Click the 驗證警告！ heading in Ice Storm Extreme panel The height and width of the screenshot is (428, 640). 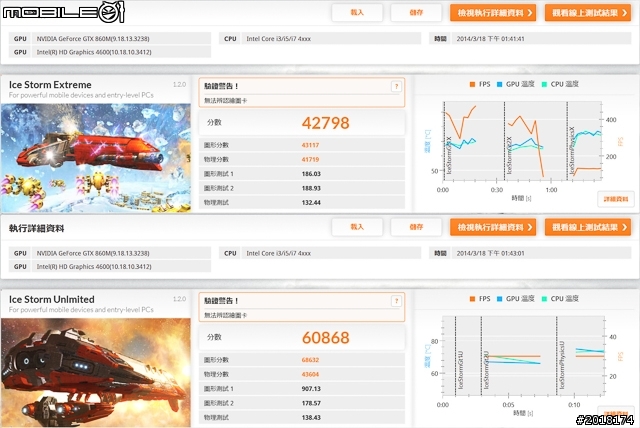tap(221, 86)
